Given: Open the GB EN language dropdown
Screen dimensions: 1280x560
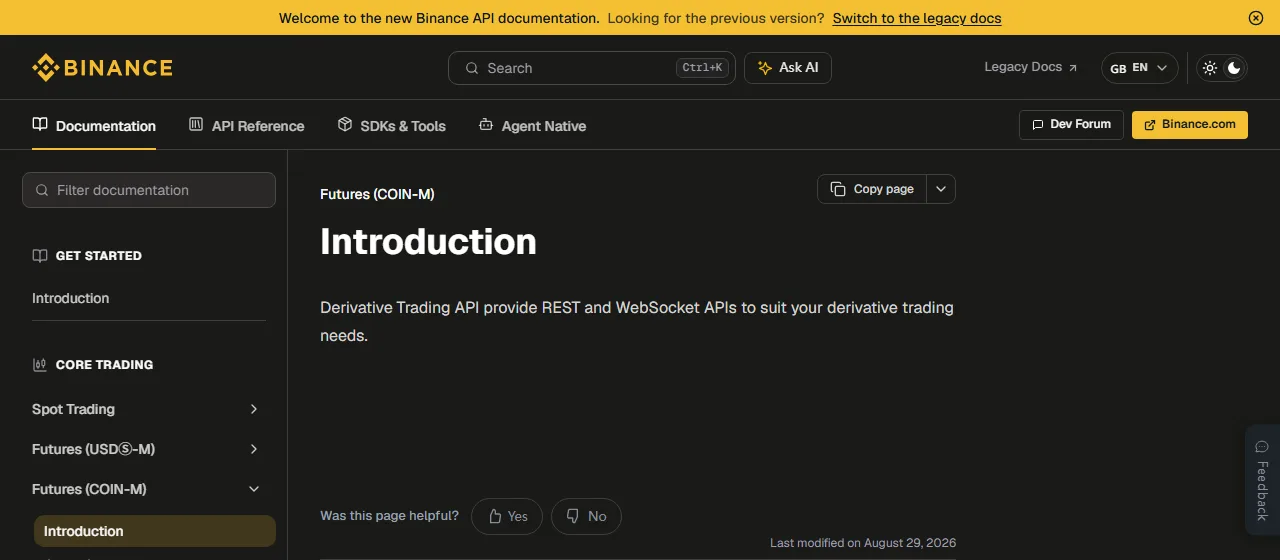Looking at the screenshot, I should (x=1140, y=68).
